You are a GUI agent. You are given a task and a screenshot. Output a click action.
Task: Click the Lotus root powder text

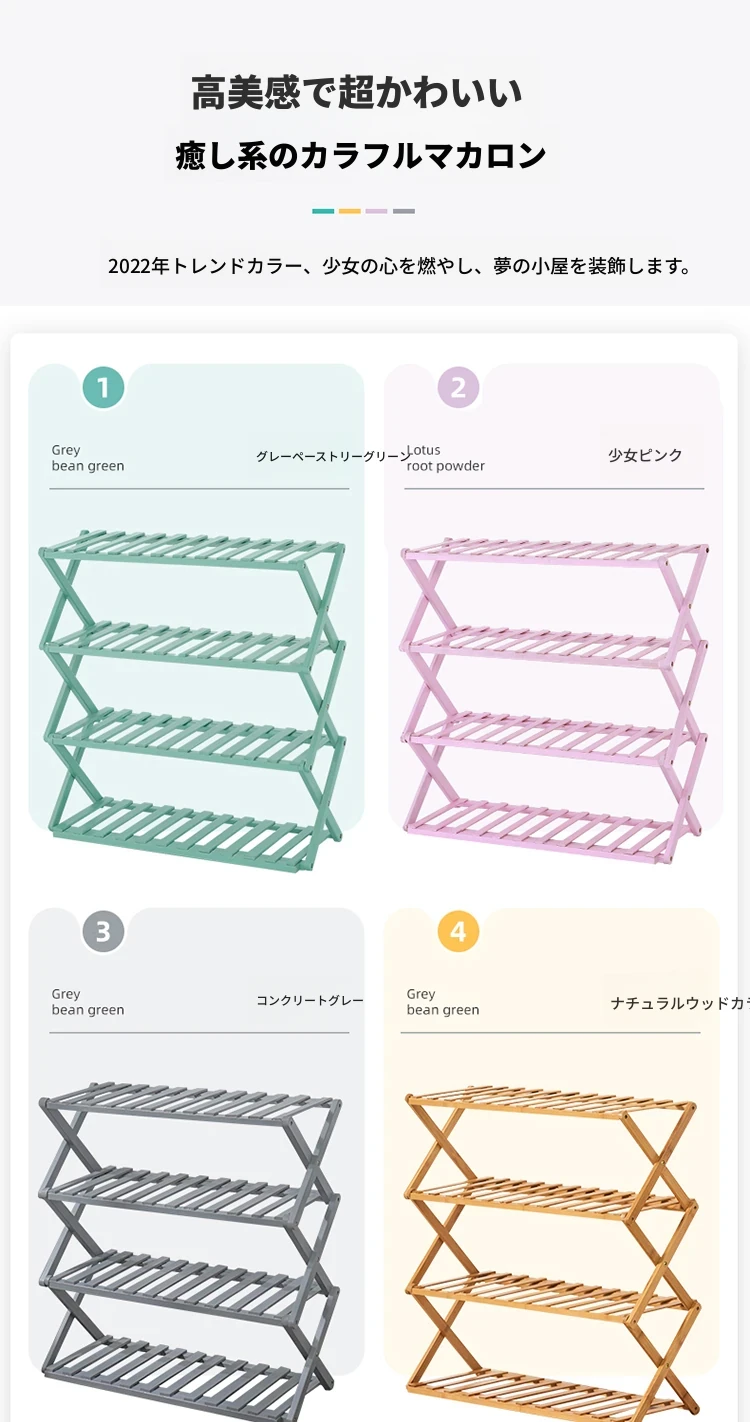pyautogui.click(x=446, y=458)
